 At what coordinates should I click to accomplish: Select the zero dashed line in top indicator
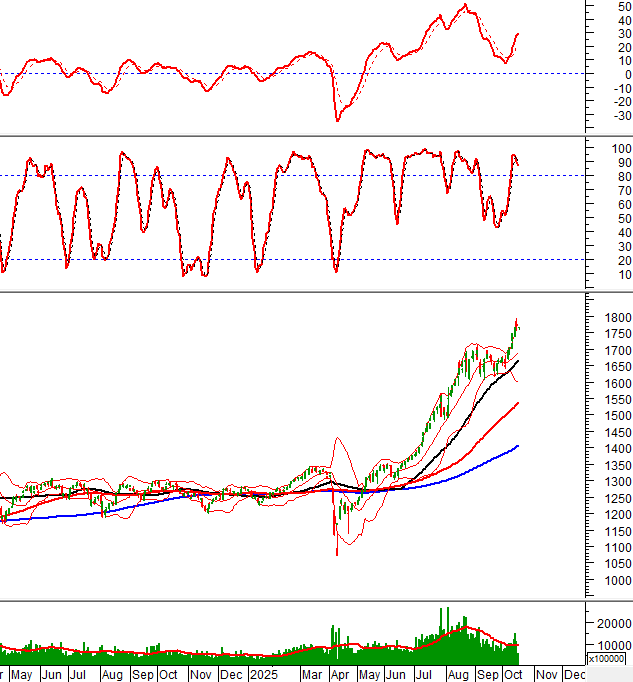coord(200,73)
